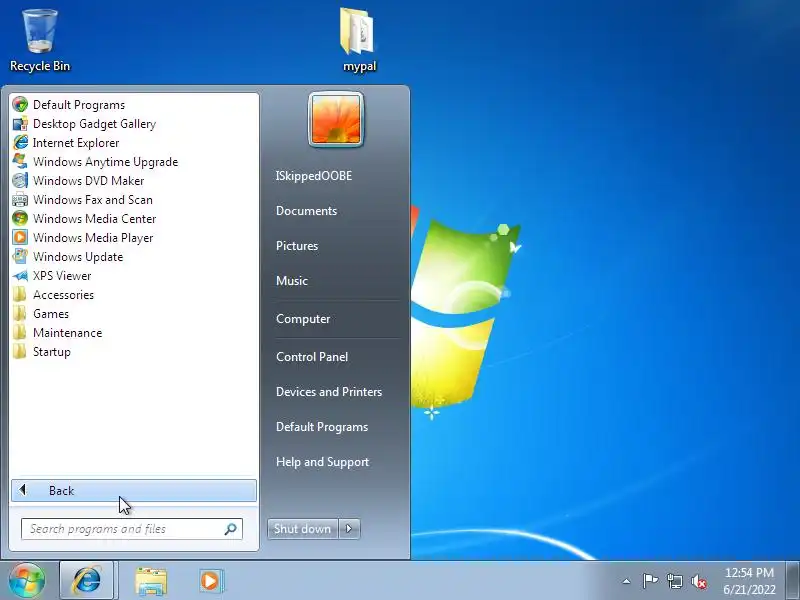The height and width of the screenshot is (600, 800).
Task: Open Windows Media Player icon in programs list
Action: 20,238
